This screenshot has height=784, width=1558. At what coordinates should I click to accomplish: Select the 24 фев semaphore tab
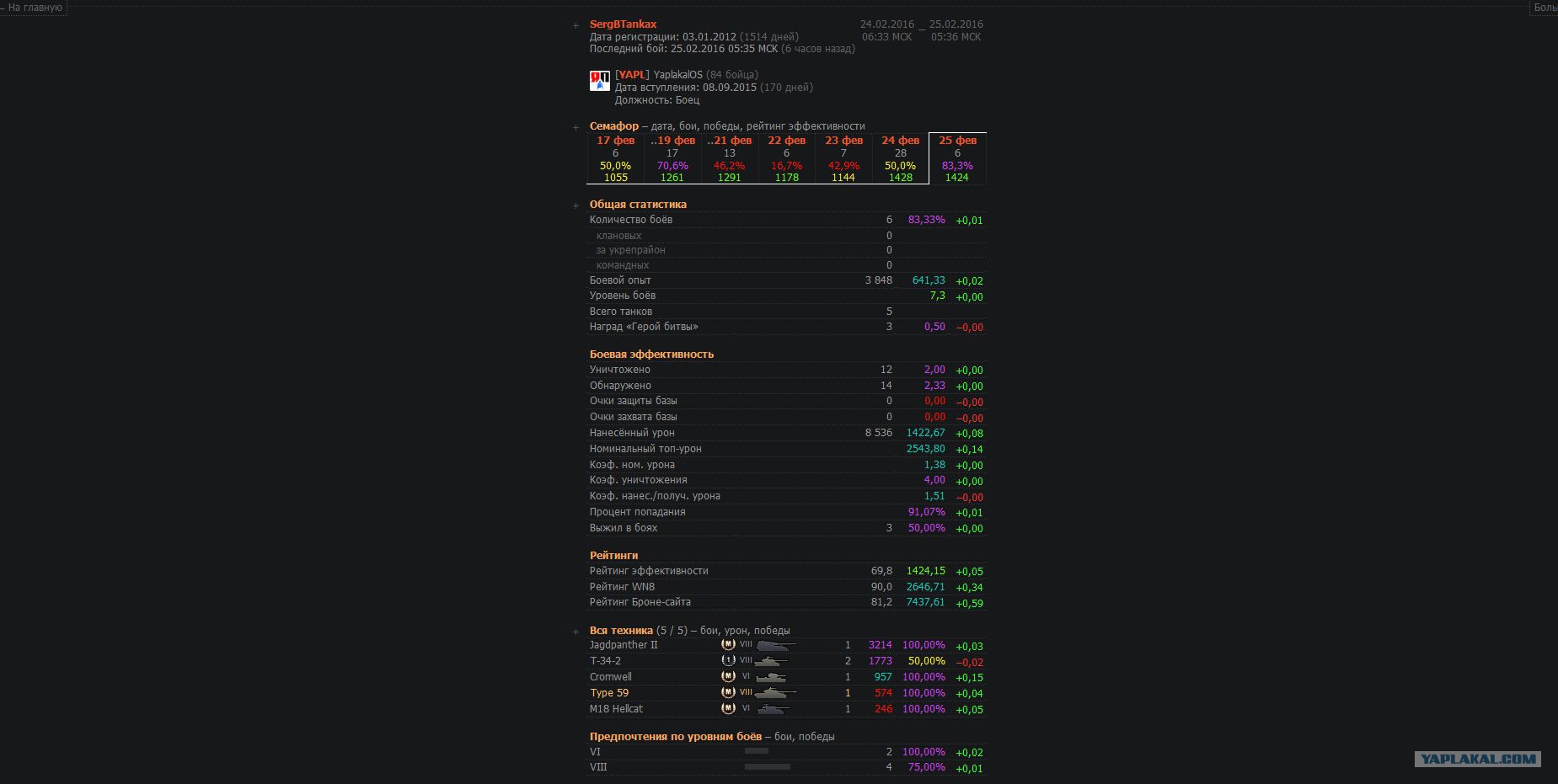click(901, 158)
